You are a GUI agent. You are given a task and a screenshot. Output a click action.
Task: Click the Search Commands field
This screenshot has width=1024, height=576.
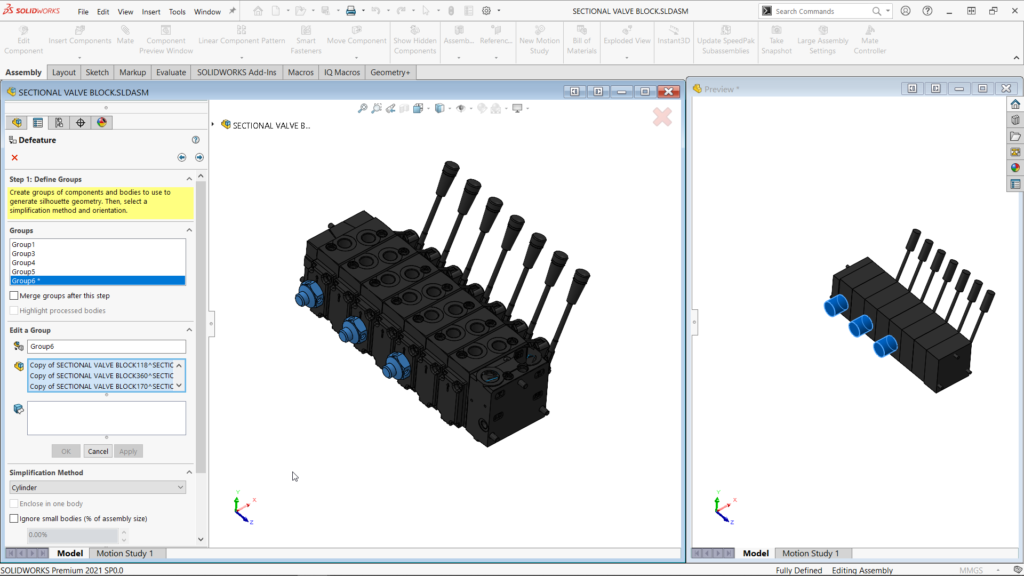(822, 11)
